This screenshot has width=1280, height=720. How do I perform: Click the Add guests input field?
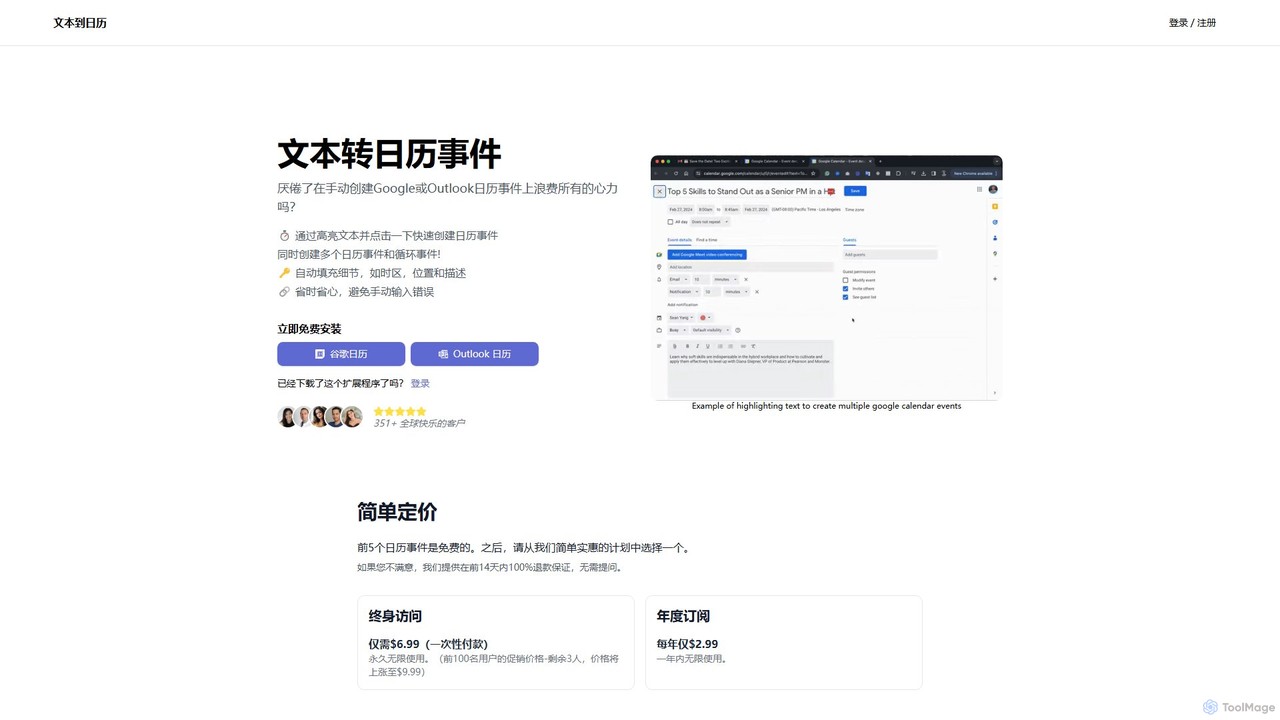coord(890,255)
